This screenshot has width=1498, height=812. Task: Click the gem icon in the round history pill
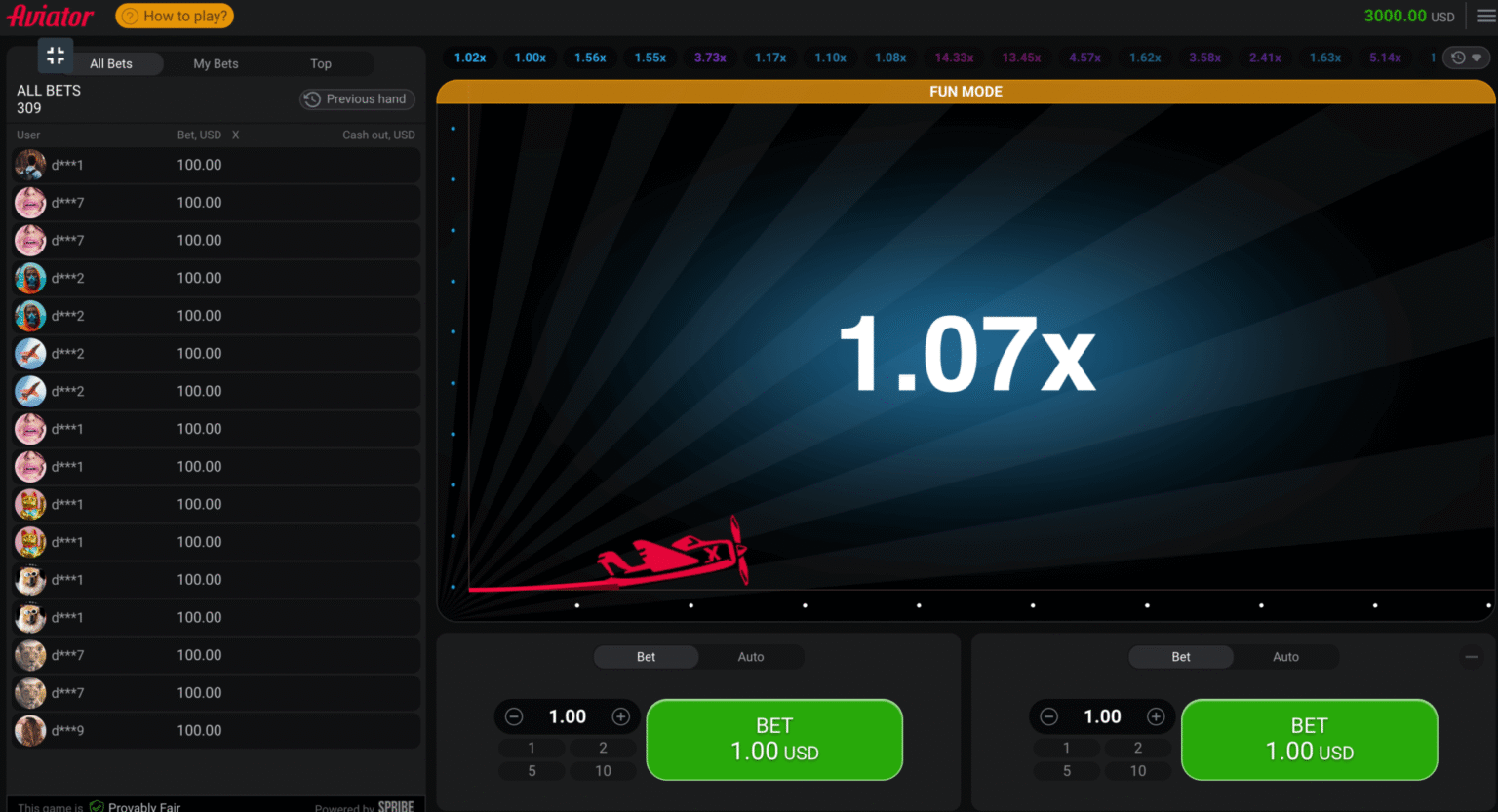coord(1478,58)
